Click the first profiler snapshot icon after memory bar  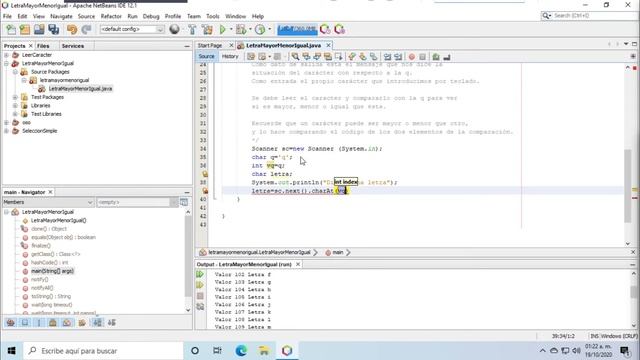tap(325, 29)
